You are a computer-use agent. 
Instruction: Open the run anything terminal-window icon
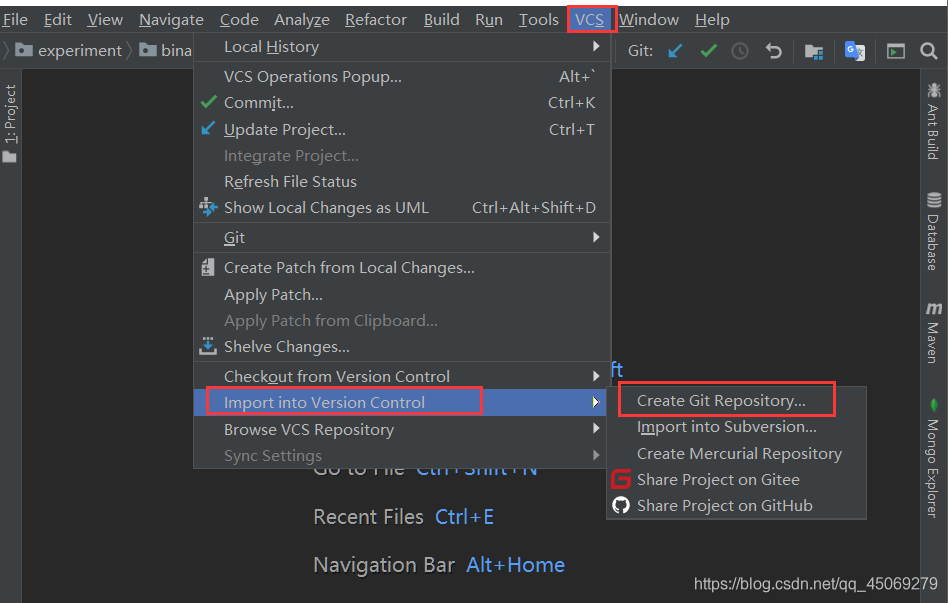pos(895,51)
